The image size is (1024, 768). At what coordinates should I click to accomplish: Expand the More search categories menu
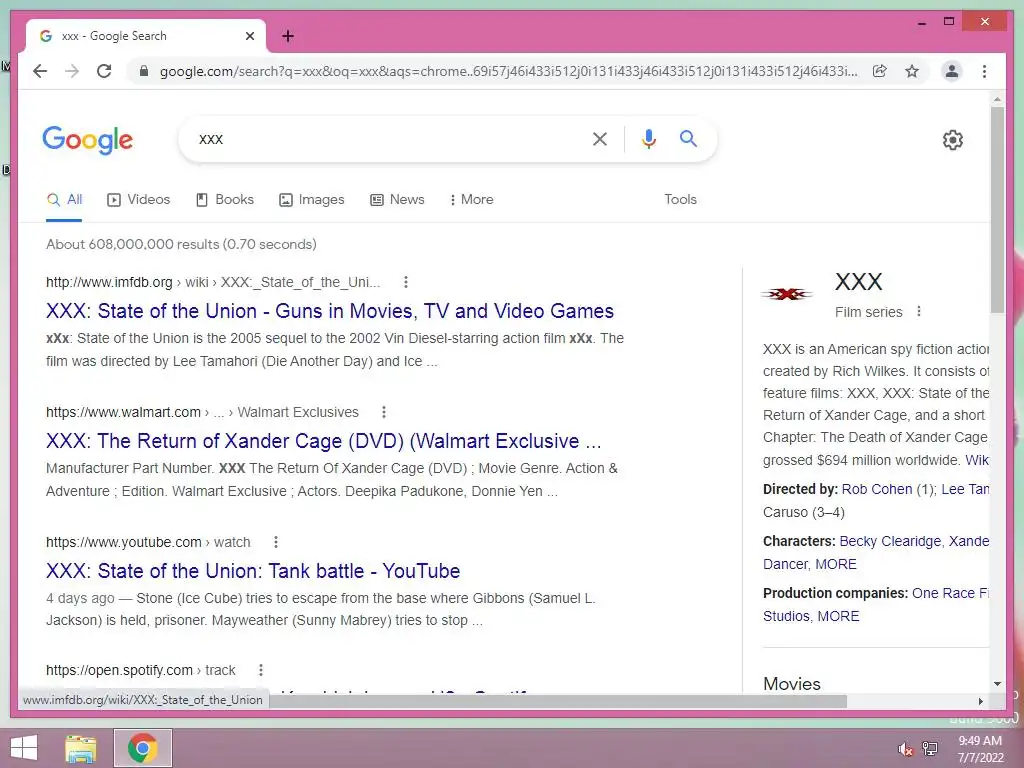(472, 199)
